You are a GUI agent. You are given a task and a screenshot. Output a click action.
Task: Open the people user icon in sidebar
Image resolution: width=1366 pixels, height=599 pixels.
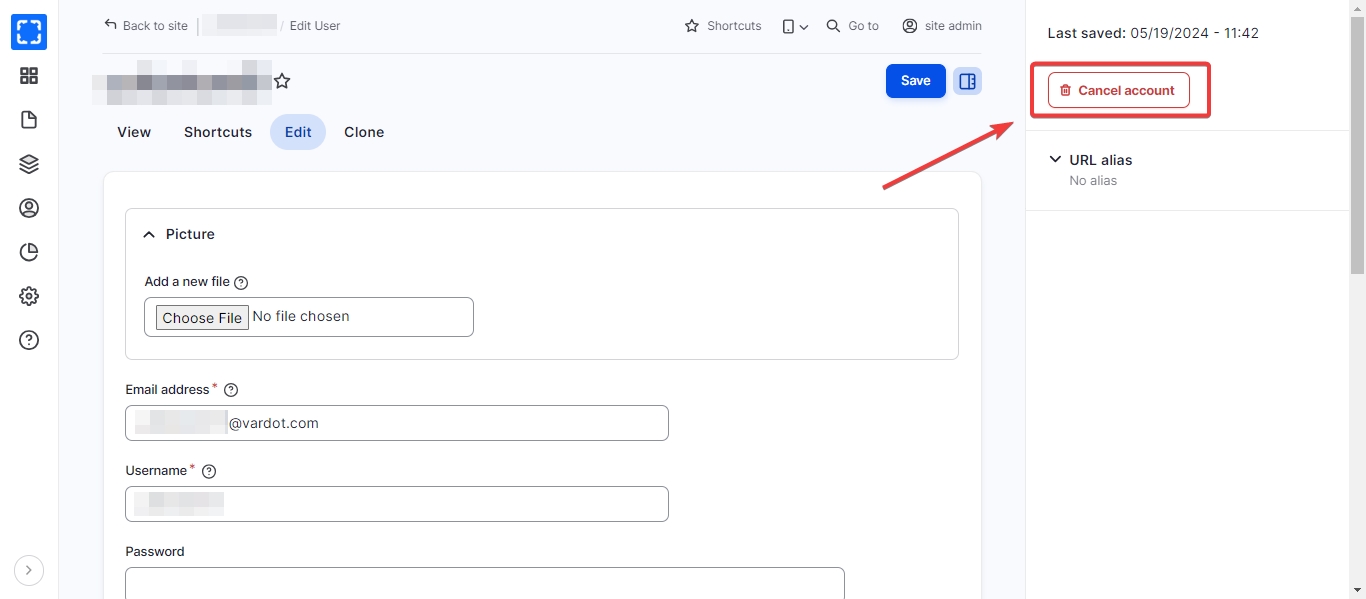point(29,208)
